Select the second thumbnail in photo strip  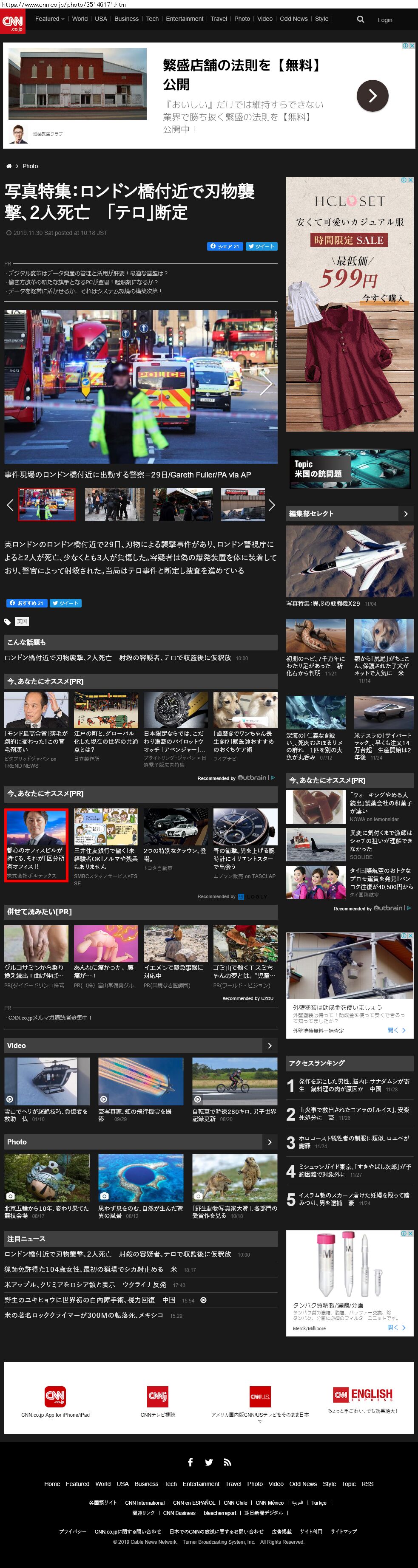114,505
